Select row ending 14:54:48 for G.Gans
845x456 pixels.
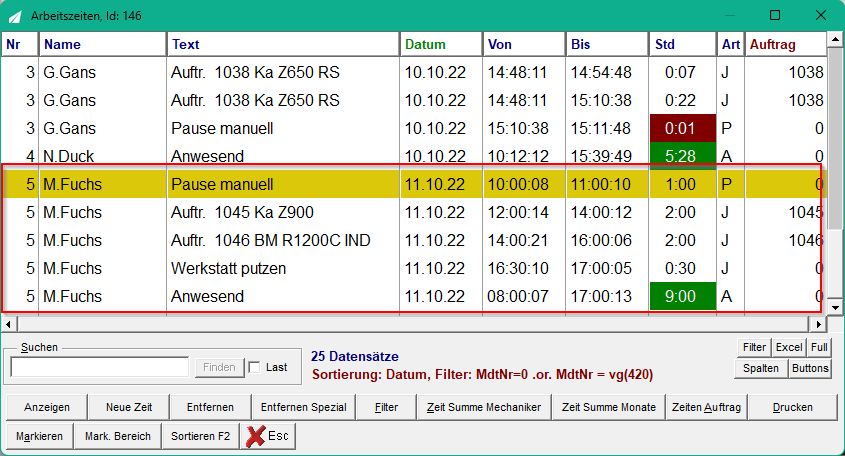[x=414, y=72]
